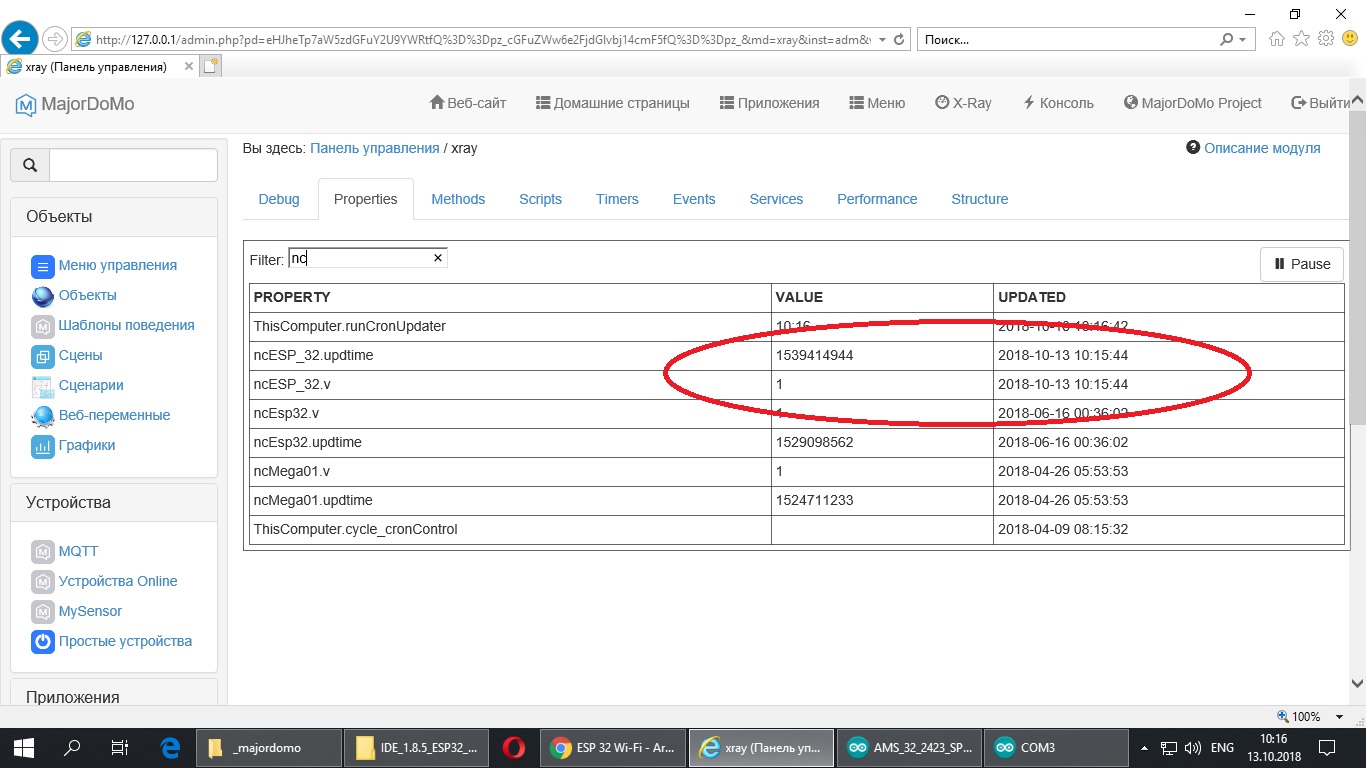Screen dimensions: 1366x768
Task: Show hidden system tray icons
Action: pyautogui.click(x=1144, y=748)
